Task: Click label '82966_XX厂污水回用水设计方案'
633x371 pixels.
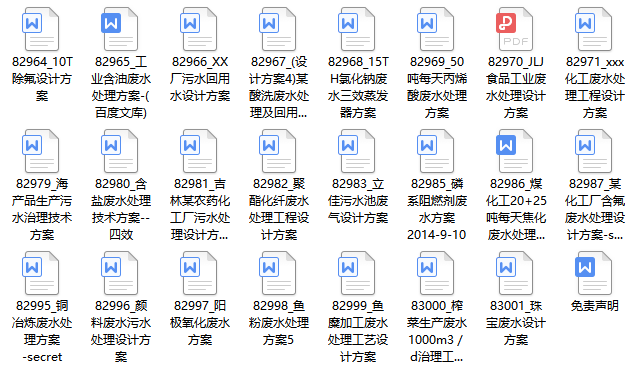Action: [200, 79]
